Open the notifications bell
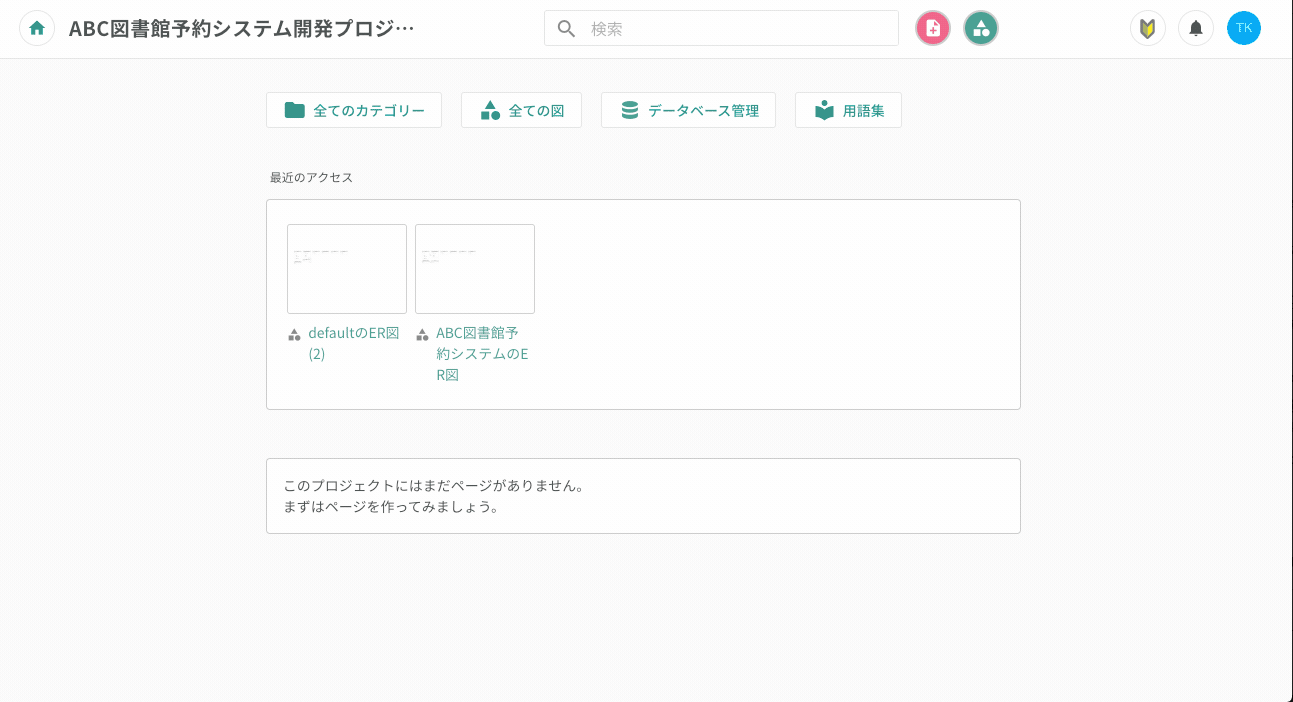The height and width of the screenshot is (702, 1293). [1195, 28]
